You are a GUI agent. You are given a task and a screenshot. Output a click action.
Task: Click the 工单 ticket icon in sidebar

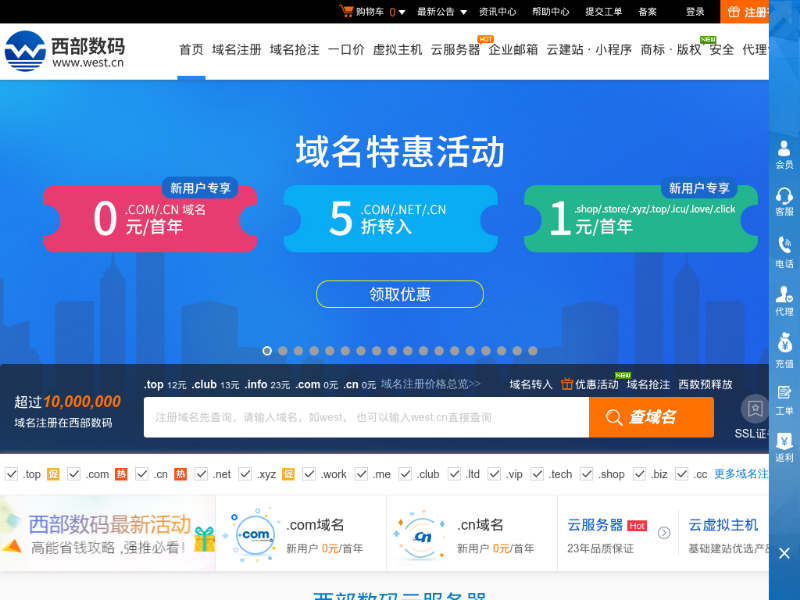(784, 395)
